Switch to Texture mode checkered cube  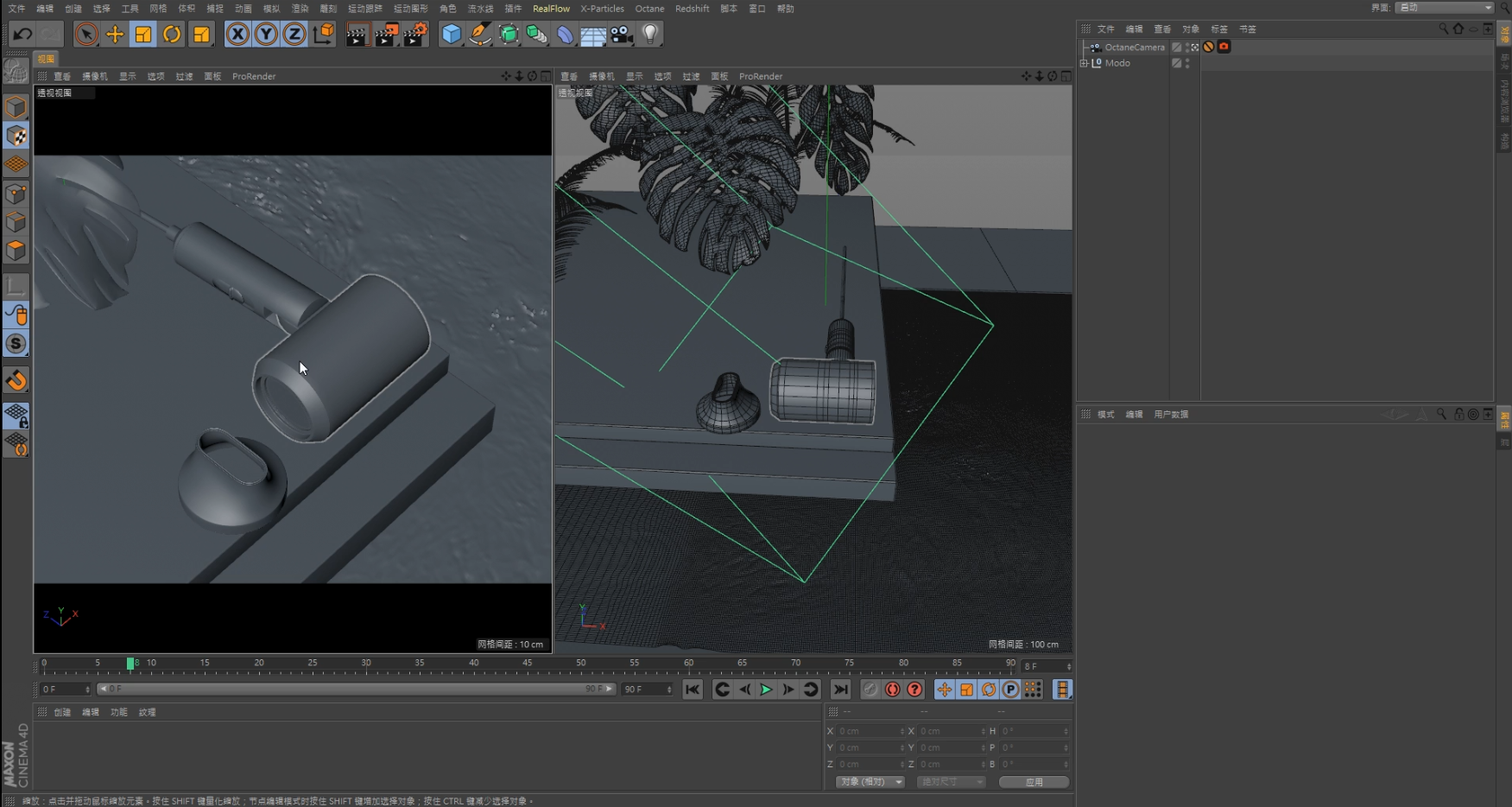tap(16, 136)
